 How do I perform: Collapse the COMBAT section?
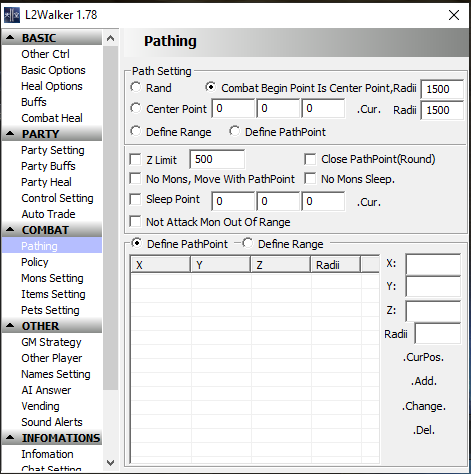coord(10,230)
